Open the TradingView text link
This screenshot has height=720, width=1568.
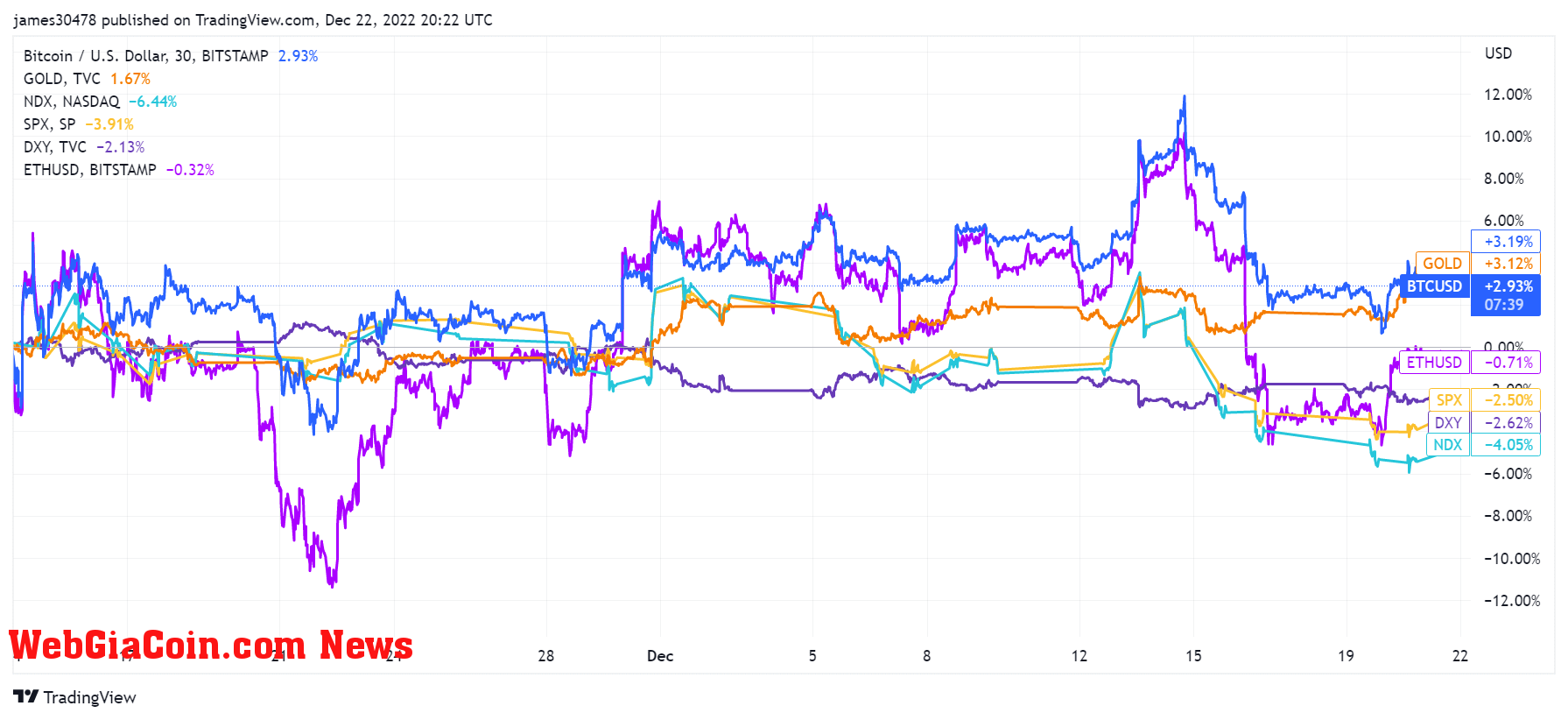(89, 697)
